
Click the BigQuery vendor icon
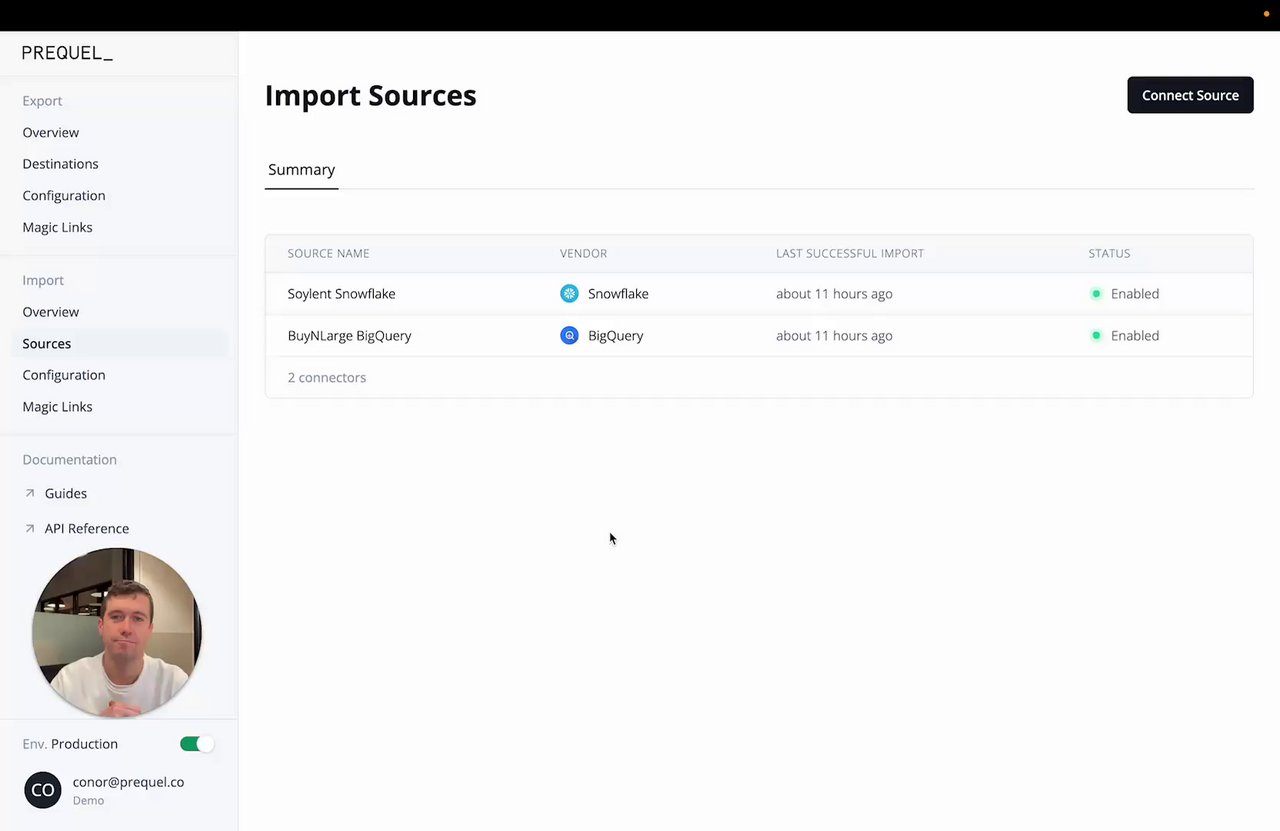[569, 336]
